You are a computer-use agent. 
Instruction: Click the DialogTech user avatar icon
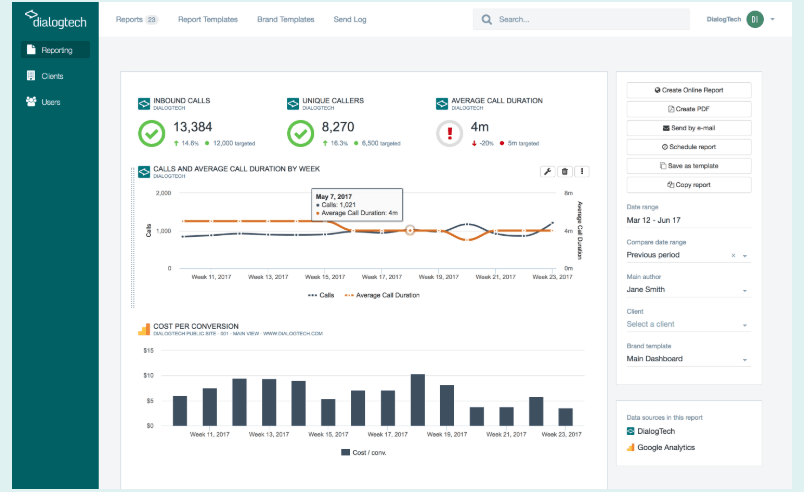[755, 19]
